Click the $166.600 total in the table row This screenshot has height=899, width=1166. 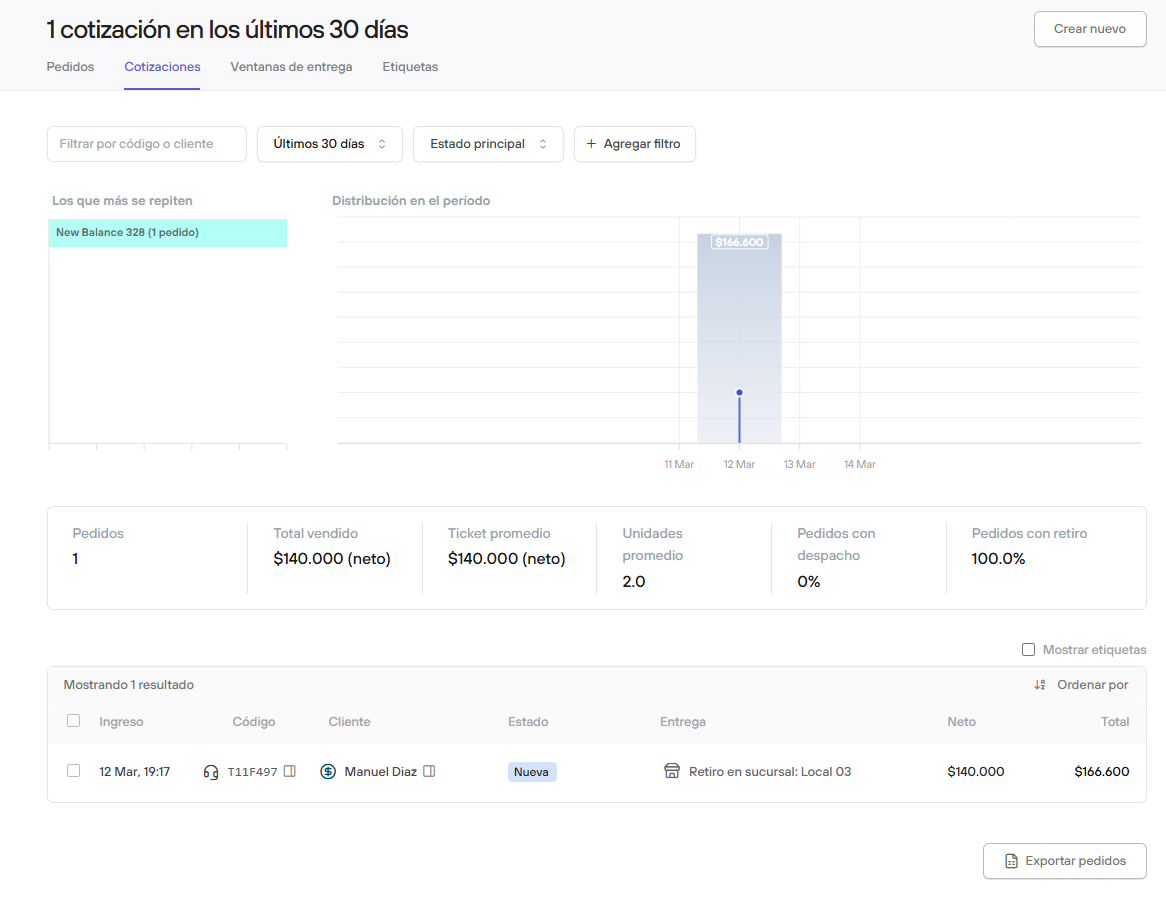point(1101,772)
